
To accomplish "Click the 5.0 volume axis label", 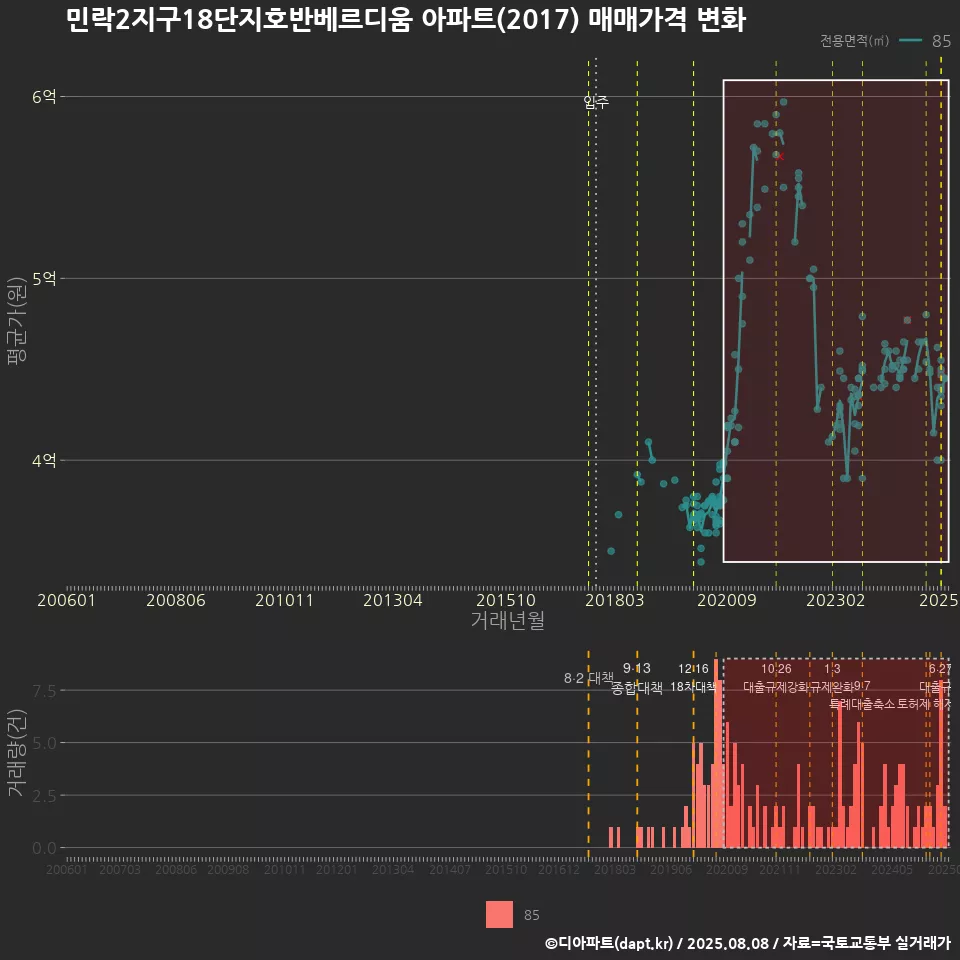I will point(44,743).
